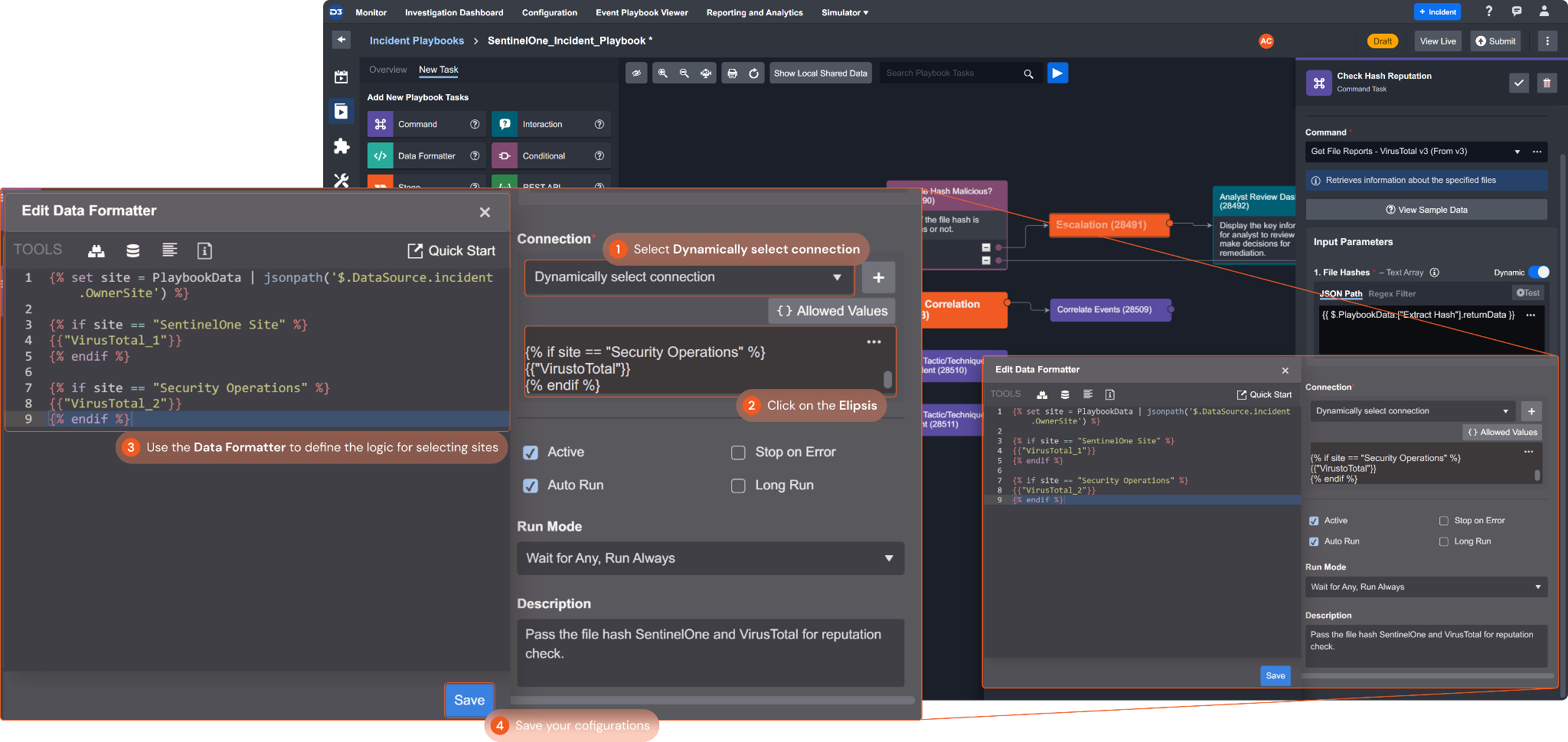Click the print playbook icon
The image size is (1568, 742).
[732, 74]
